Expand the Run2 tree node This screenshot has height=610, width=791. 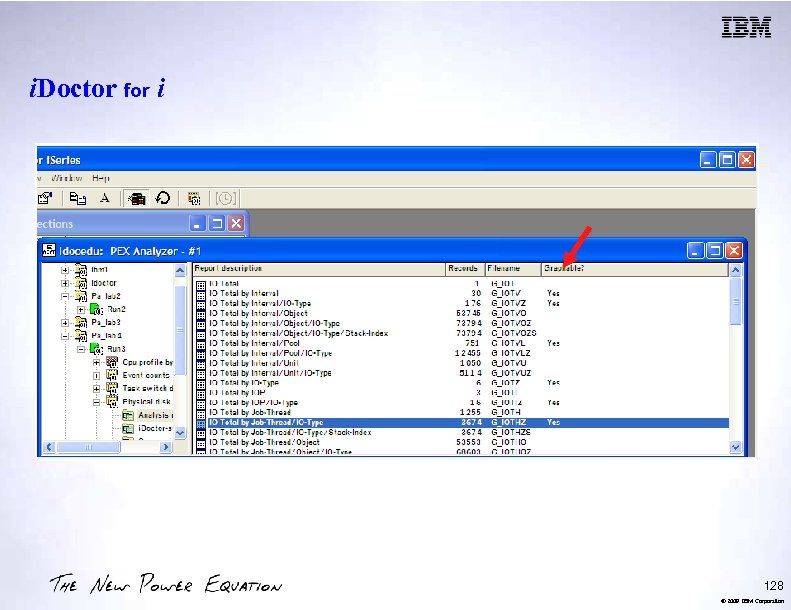tap(81, 309)
